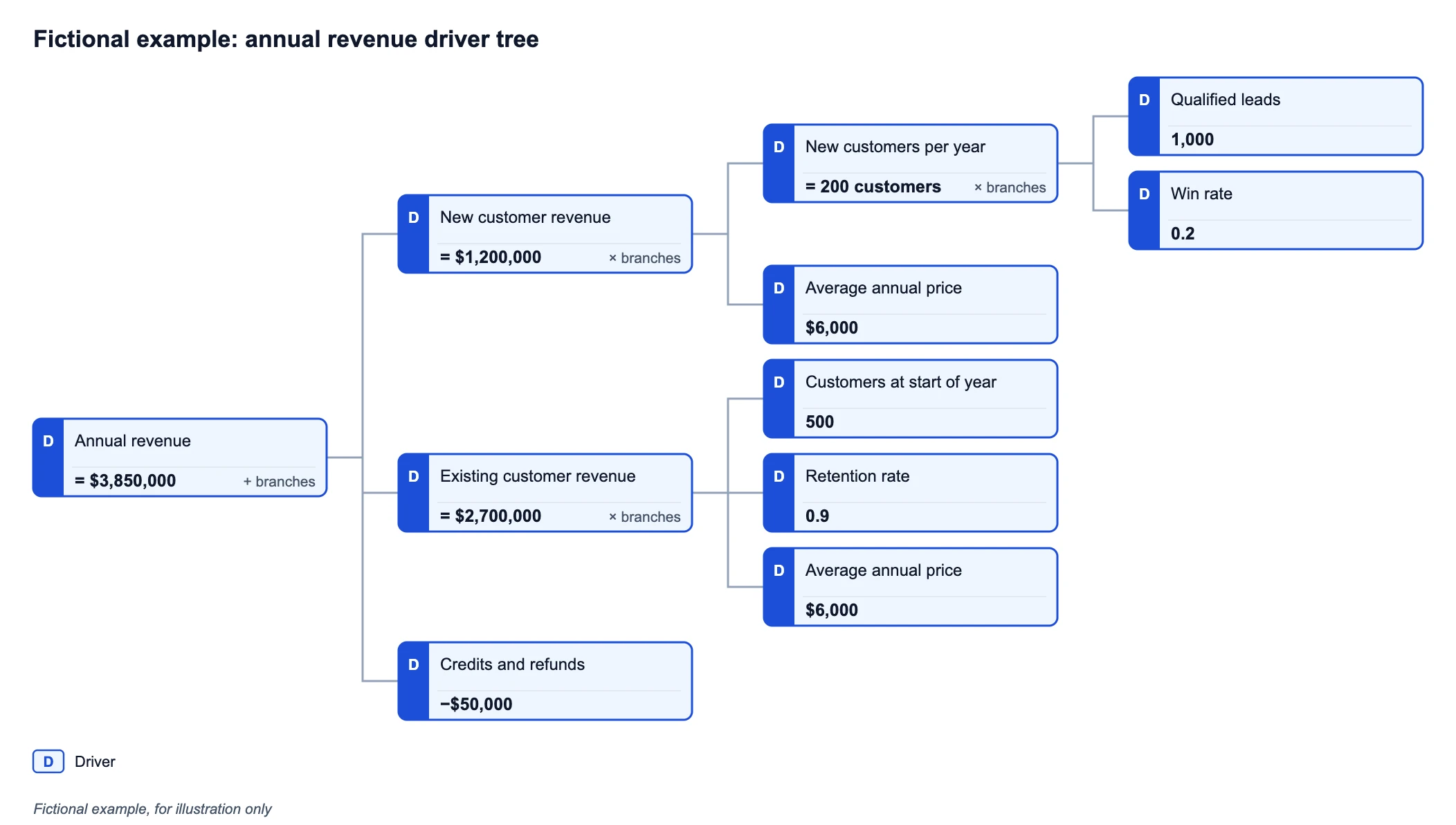The height and width of the screenshot is (825, 1456).
Task: Click the '0.2' Win rate value
Action: [1183, 234]
